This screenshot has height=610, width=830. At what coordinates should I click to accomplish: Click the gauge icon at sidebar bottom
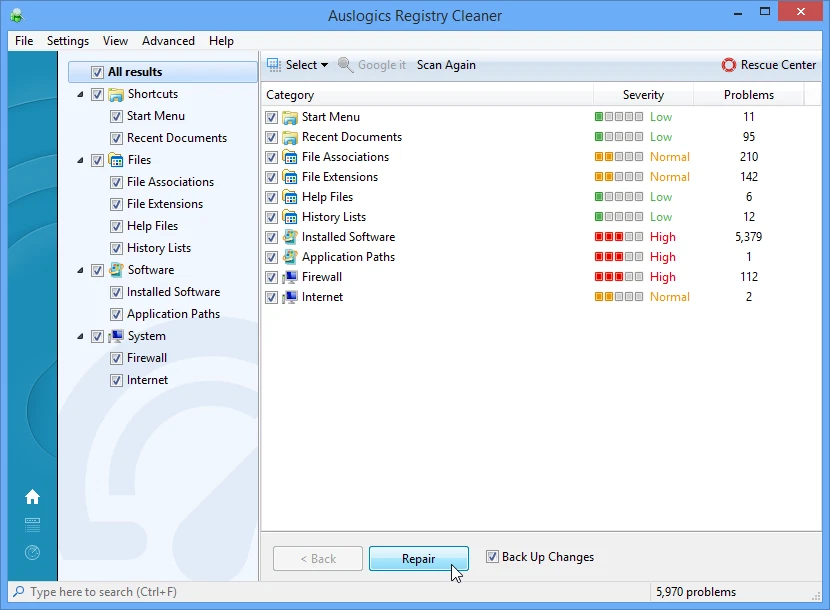pos(33,551)
